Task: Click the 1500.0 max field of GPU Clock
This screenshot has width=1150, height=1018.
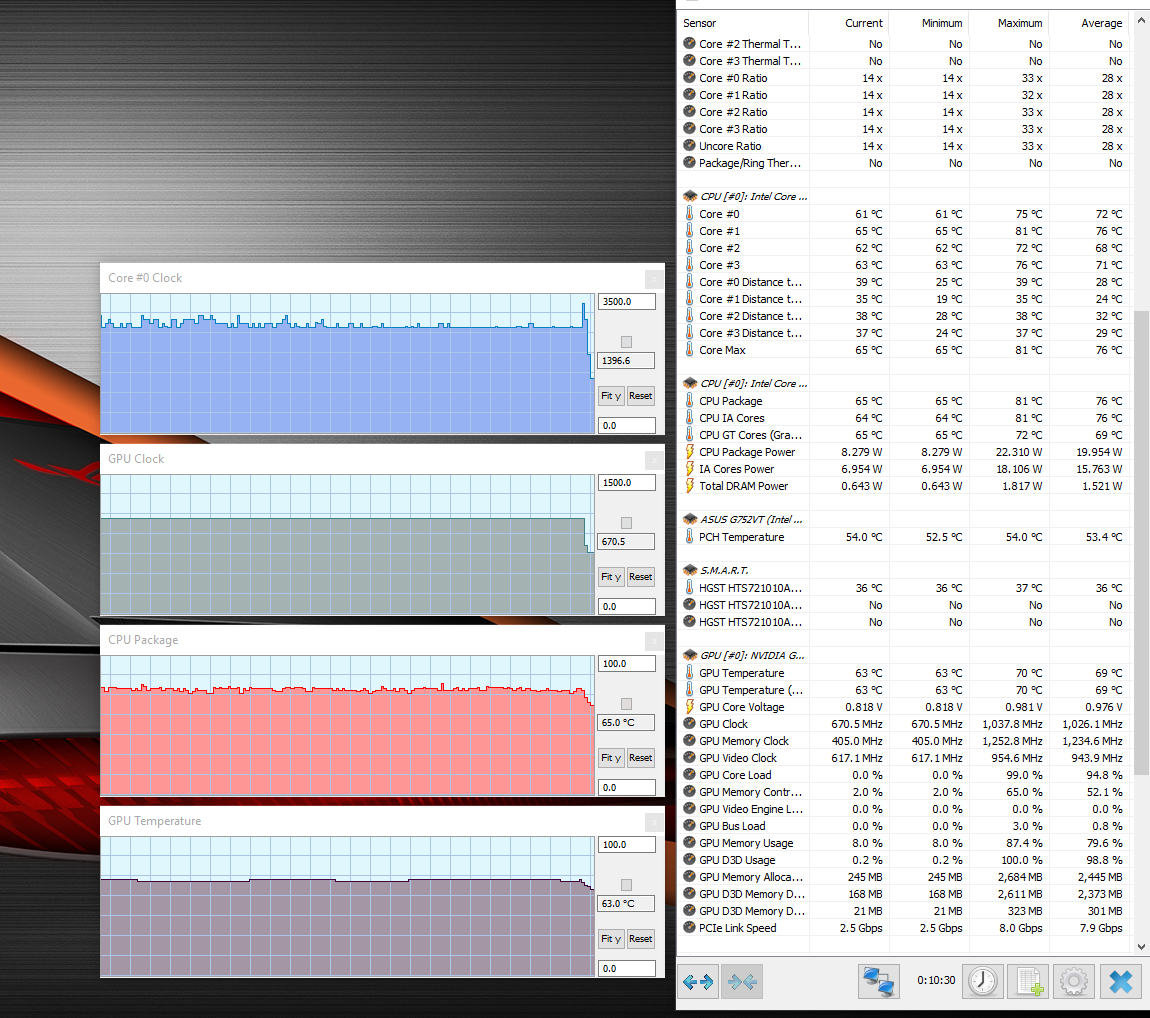Action: (627, 483)
